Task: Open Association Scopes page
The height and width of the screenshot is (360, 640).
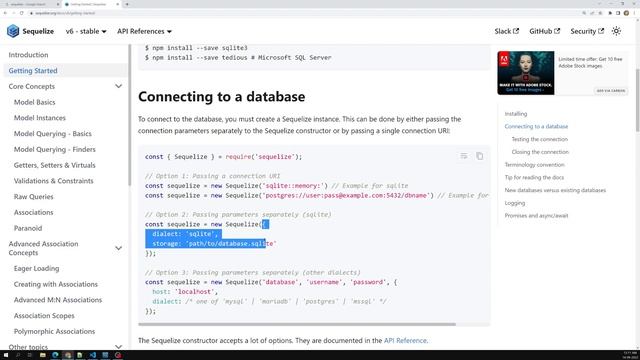Action: coord(44,316)
